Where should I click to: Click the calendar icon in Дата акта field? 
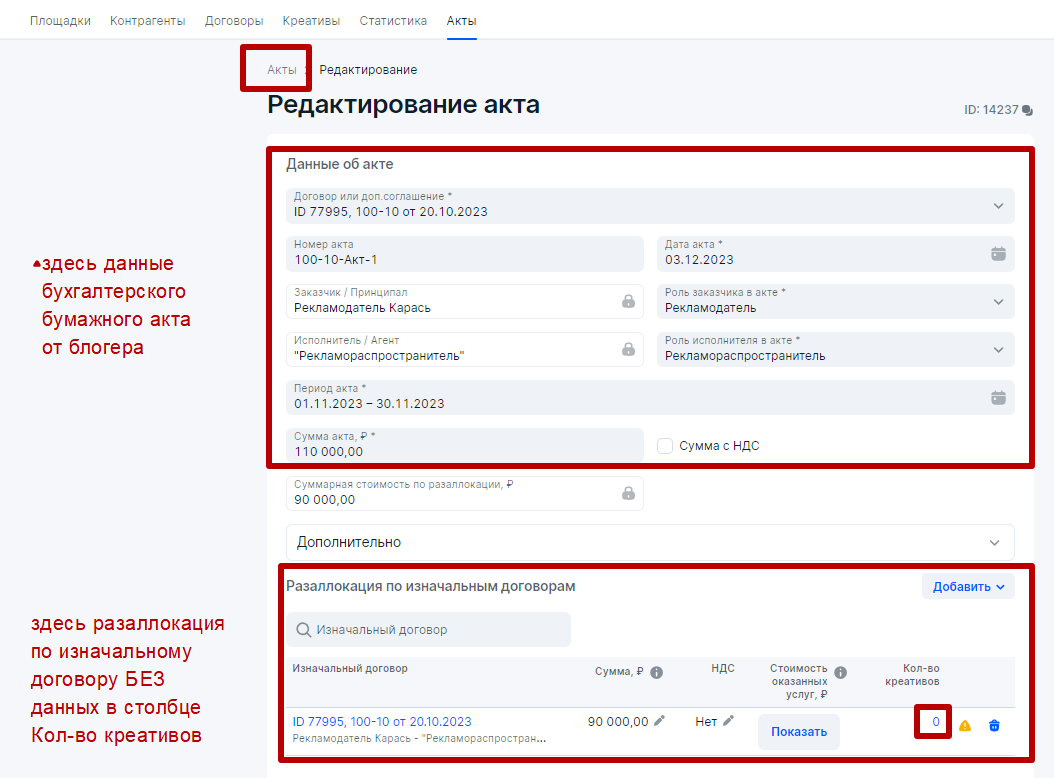997,254
